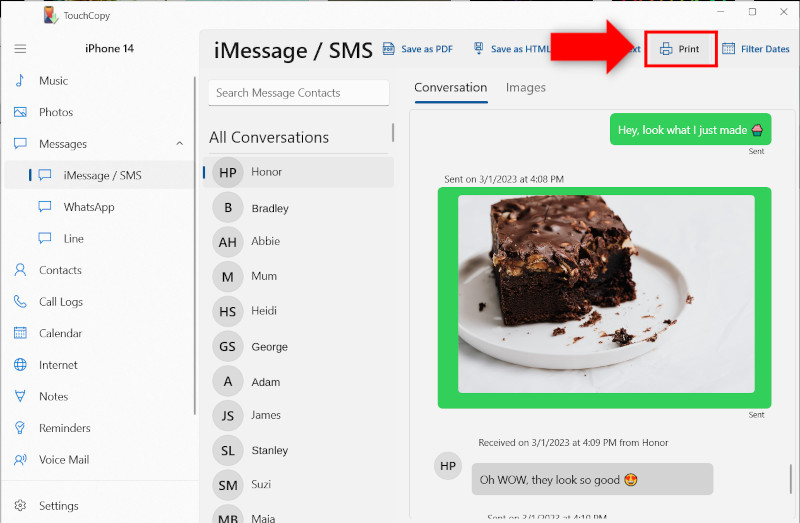Click the Filter Dates calendar icon
This screenshot has height=523, width=800.
(729, 49)
